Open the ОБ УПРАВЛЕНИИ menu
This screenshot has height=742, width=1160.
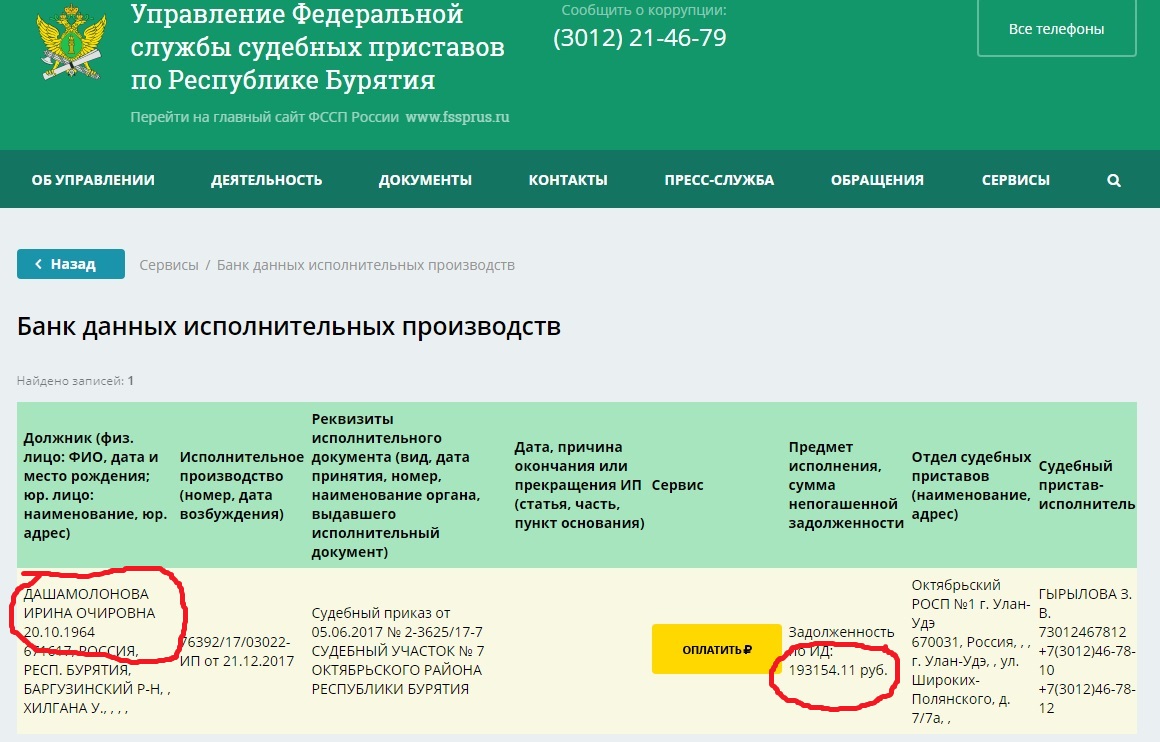tap(93, 181)
